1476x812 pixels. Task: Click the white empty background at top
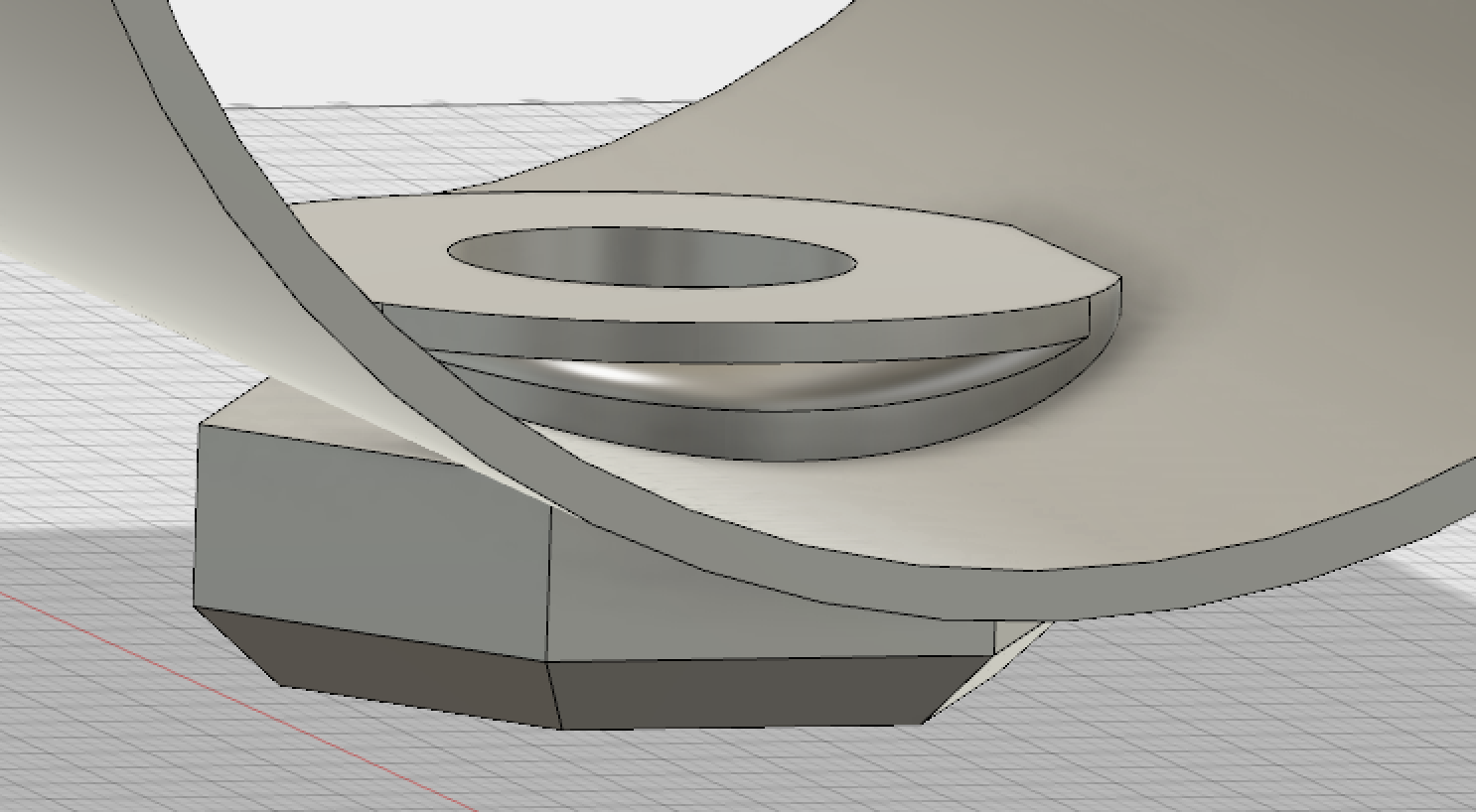(497, 50)
